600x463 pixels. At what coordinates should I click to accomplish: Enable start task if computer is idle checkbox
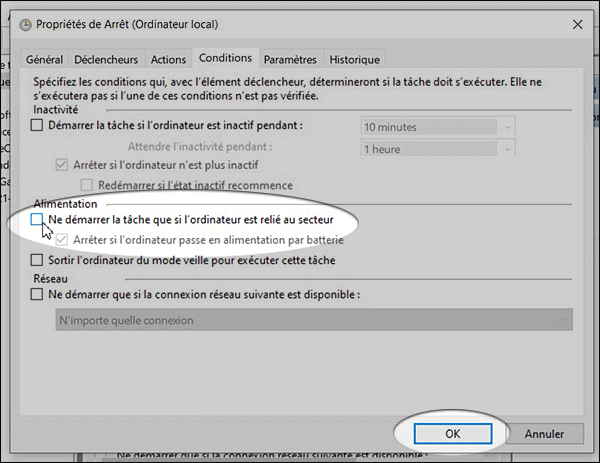(x=38, y=126)
